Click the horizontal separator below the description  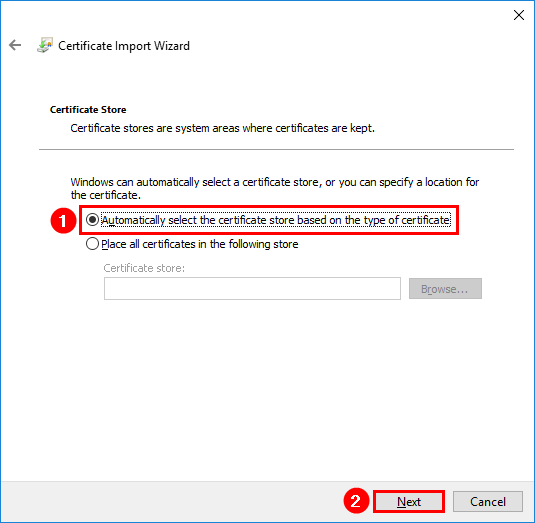point(276,149)
